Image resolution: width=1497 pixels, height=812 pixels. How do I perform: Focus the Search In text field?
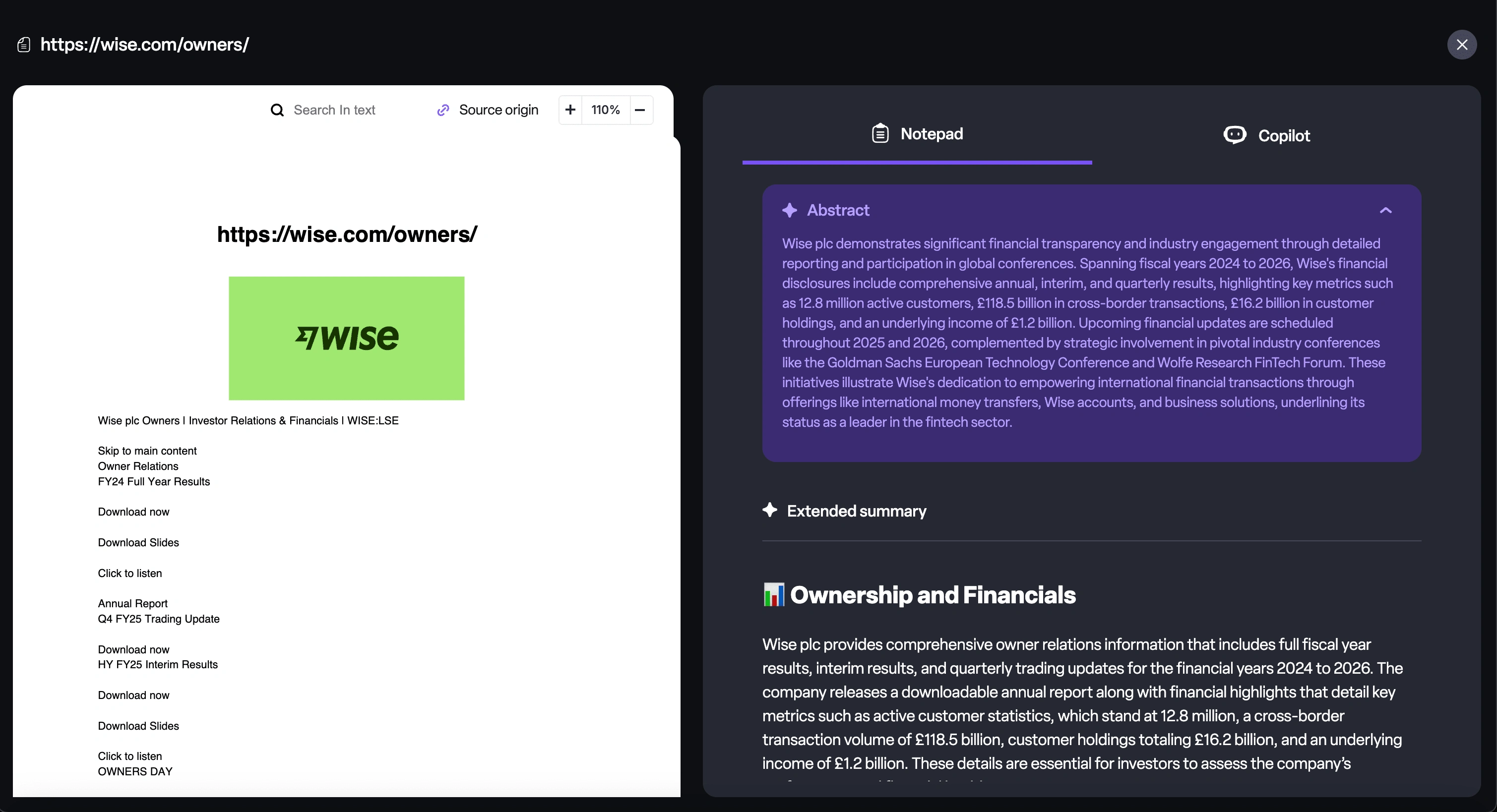click(x=334, y=110)
